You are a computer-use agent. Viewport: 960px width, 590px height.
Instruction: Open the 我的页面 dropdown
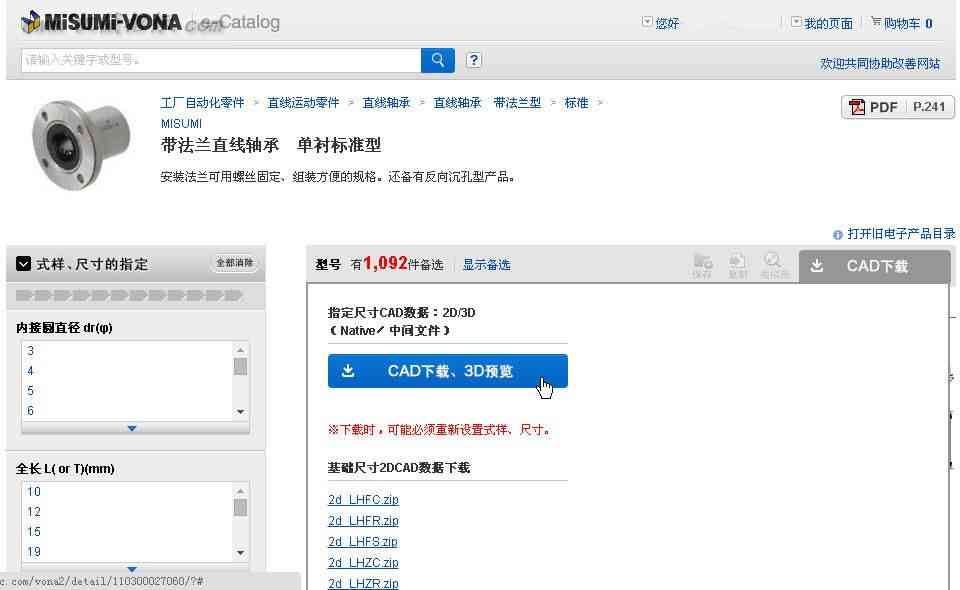point(822,23)
